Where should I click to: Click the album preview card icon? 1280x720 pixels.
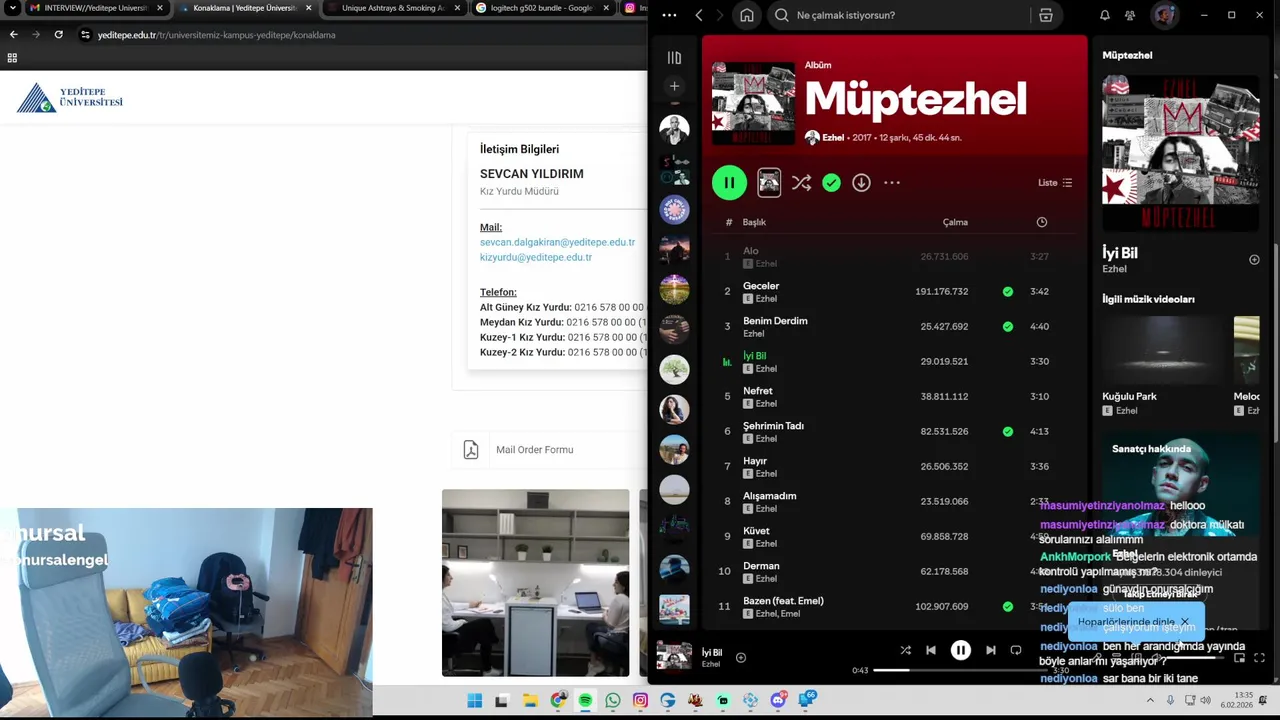[x=769, y=183]
